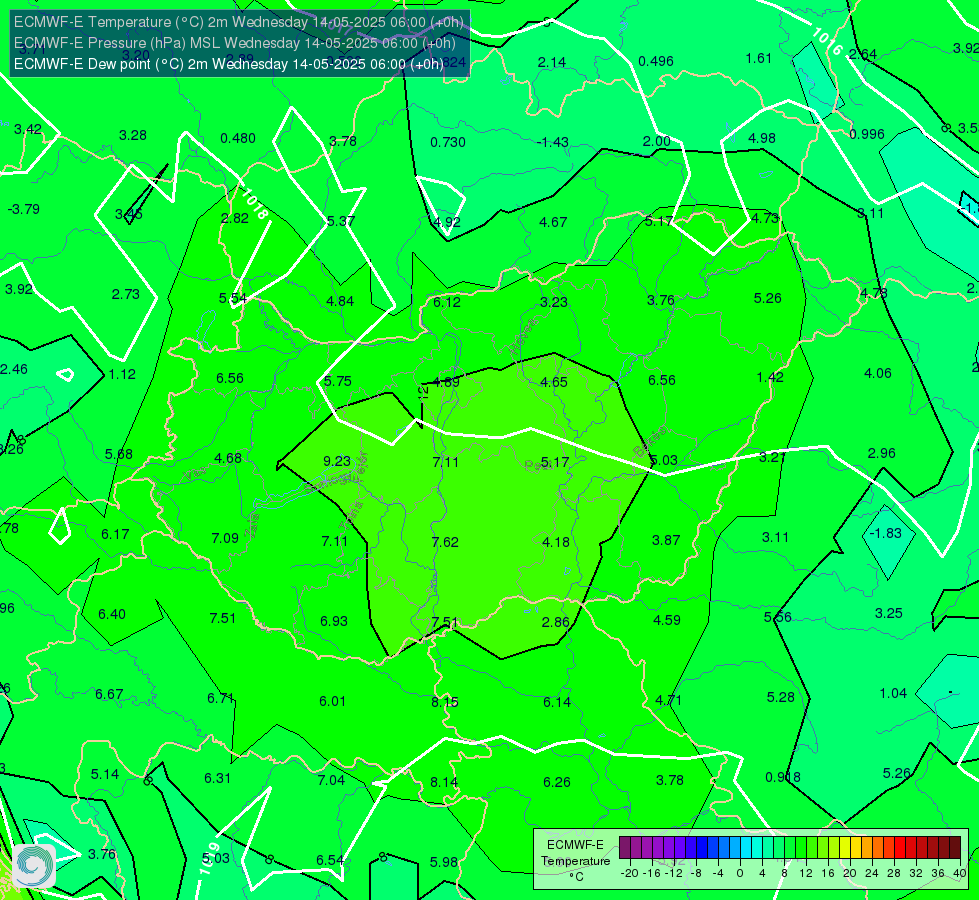Click the 1.12 dew point value
Screen dimensions: 979x900
click(122, 374)
